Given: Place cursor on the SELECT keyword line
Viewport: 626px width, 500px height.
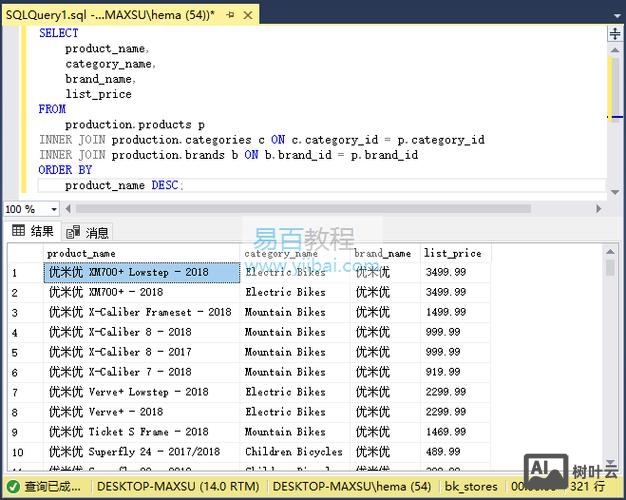Looking at the screenshot, I should 59,33.
